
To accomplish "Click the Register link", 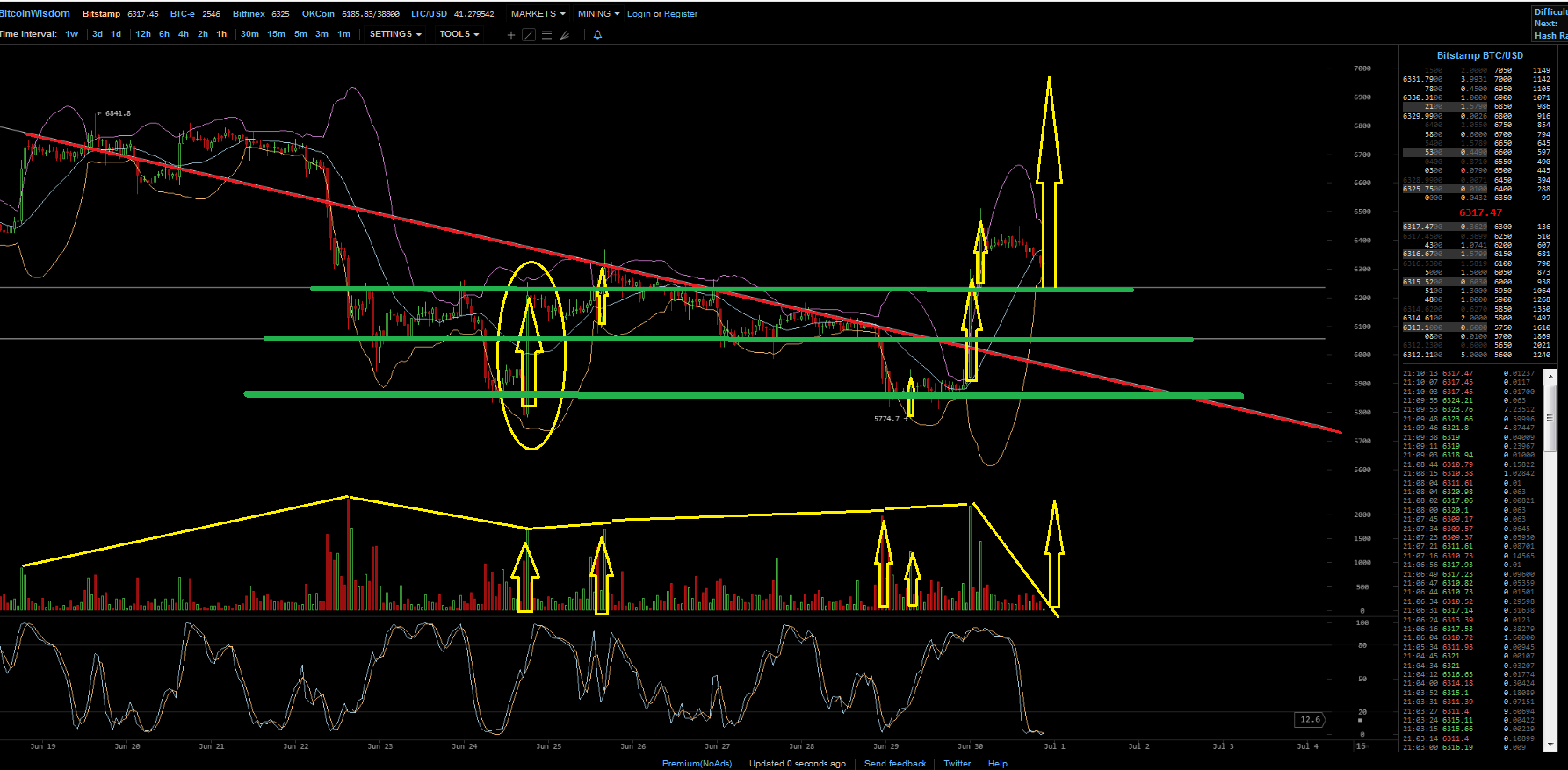I will click(x=681, y=14).
